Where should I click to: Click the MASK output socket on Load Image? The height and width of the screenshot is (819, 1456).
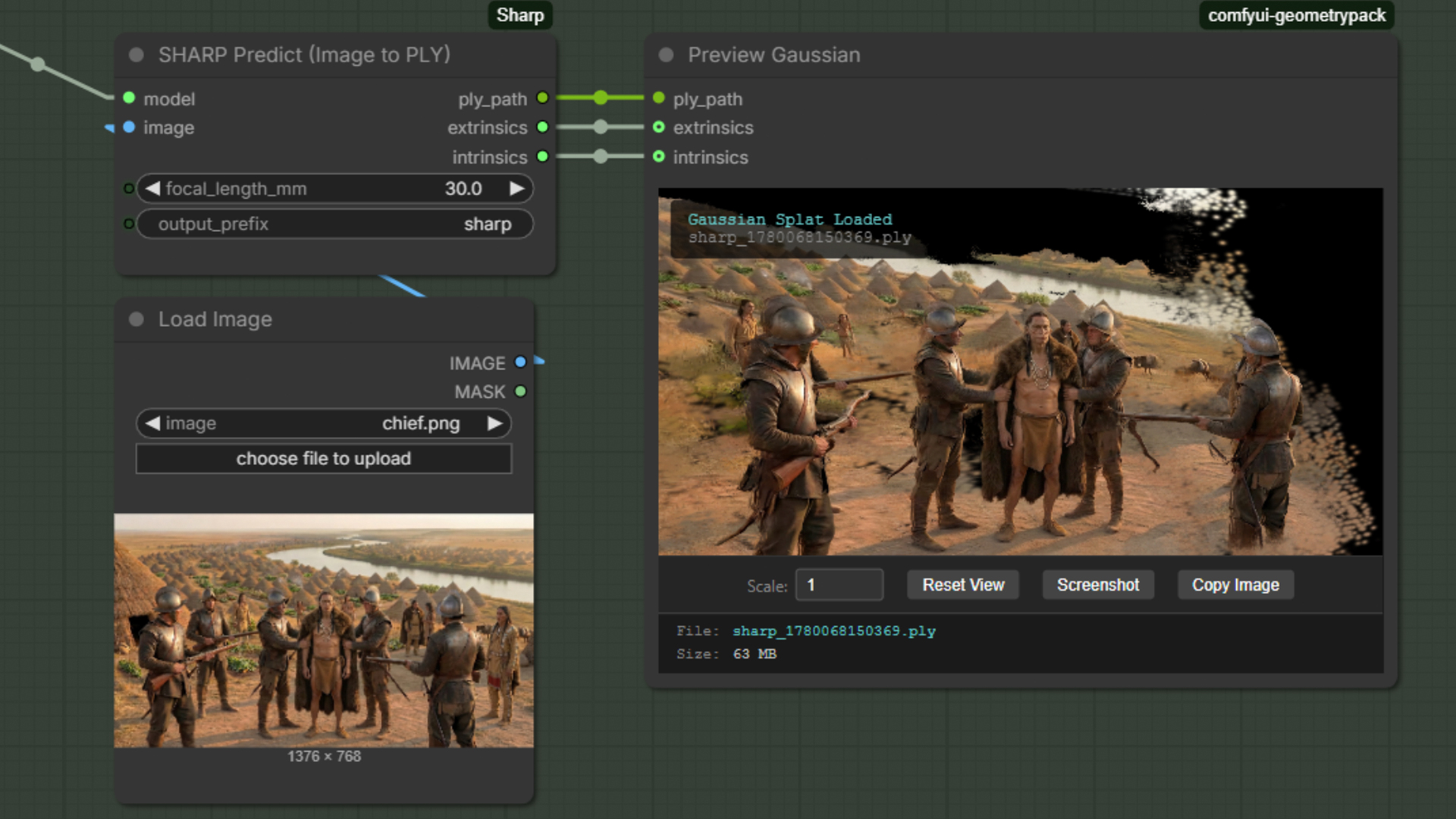click(x=520, y=391)
